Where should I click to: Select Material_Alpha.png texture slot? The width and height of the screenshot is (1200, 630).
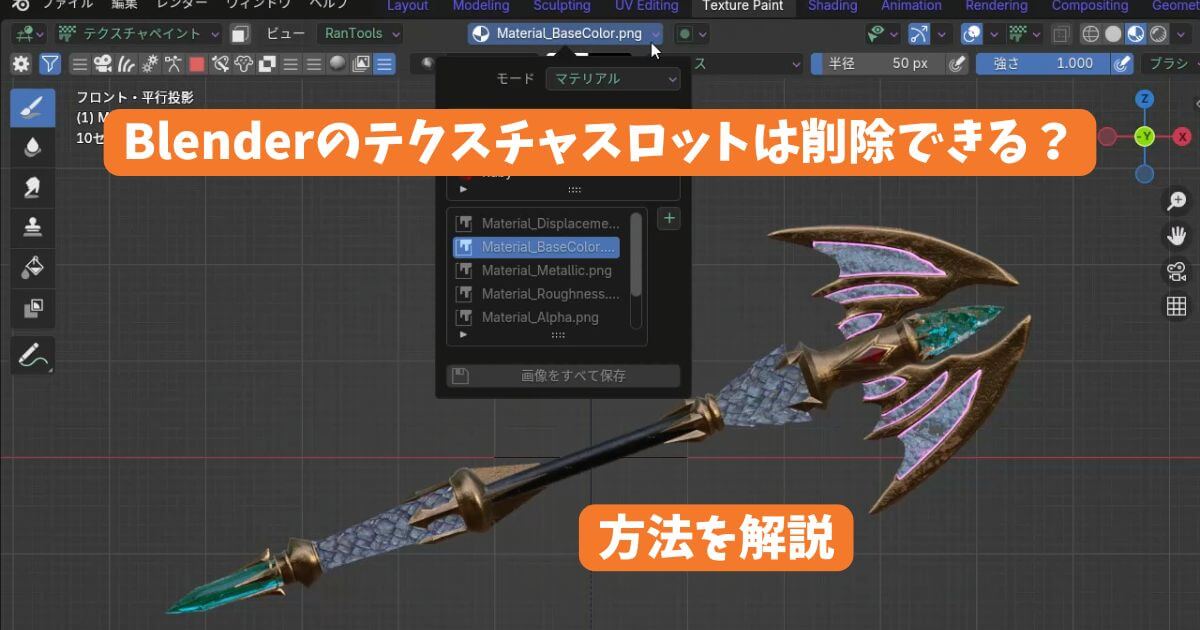click(537, 317)
